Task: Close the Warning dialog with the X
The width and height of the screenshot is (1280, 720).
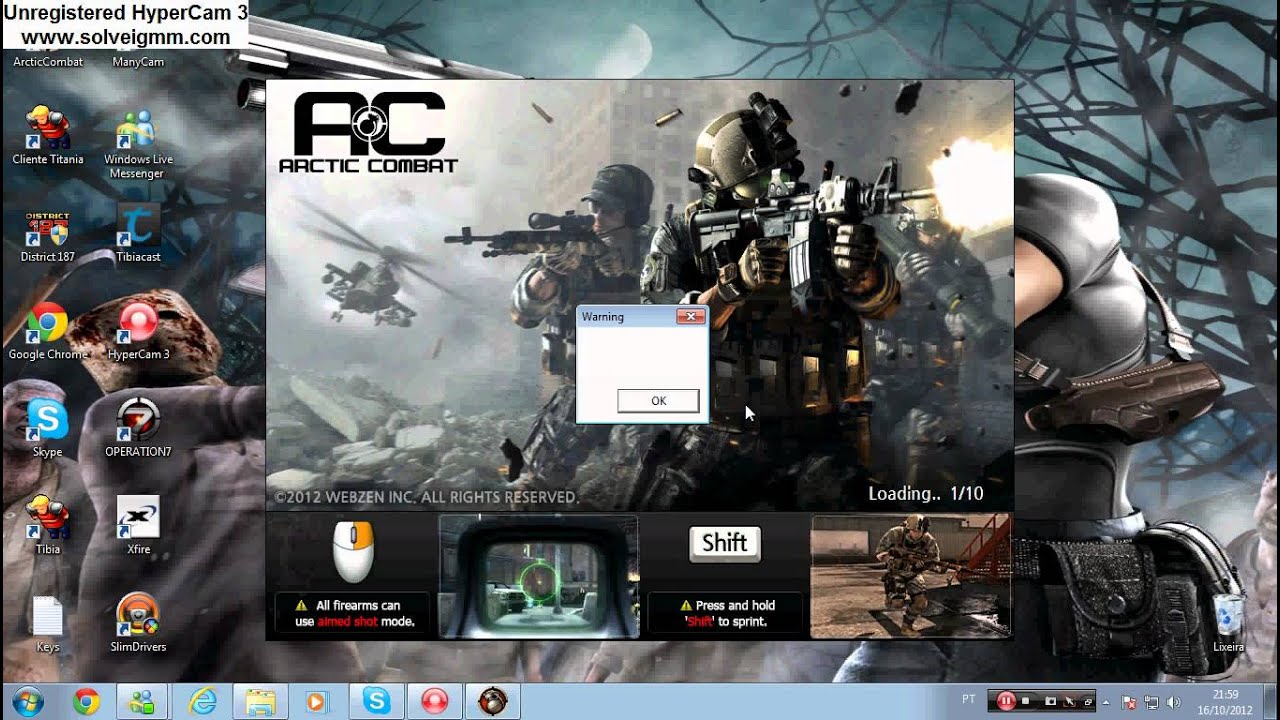Action: tap(690, 316)
